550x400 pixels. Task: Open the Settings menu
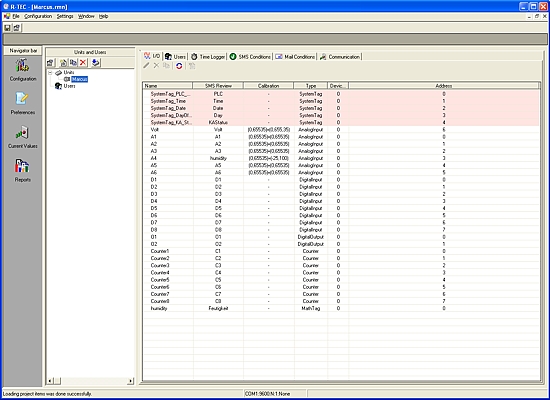pos(65,16)
